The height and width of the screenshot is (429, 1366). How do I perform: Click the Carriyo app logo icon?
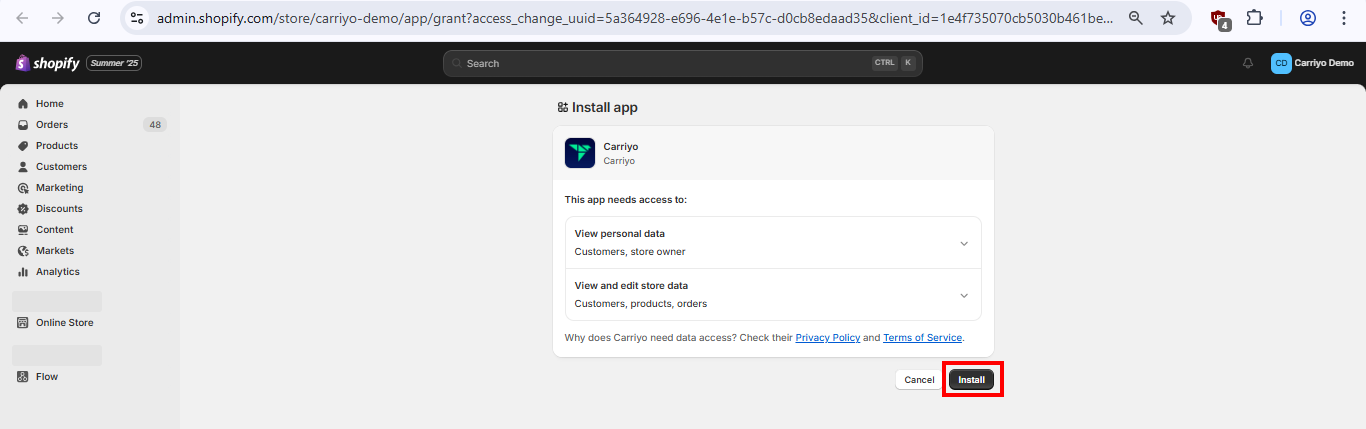point(580,153)
